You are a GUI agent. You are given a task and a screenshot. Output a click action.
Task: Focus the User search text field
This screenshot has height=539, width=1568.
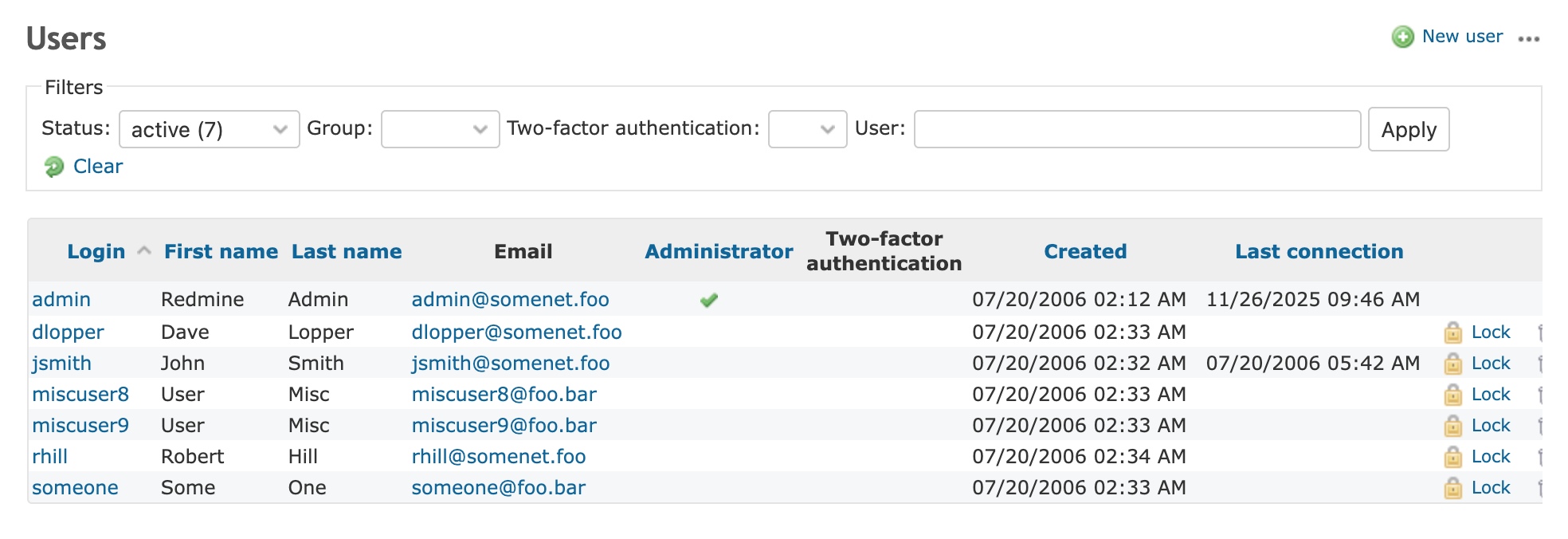pyautogui.click(x=1136, y=129)
